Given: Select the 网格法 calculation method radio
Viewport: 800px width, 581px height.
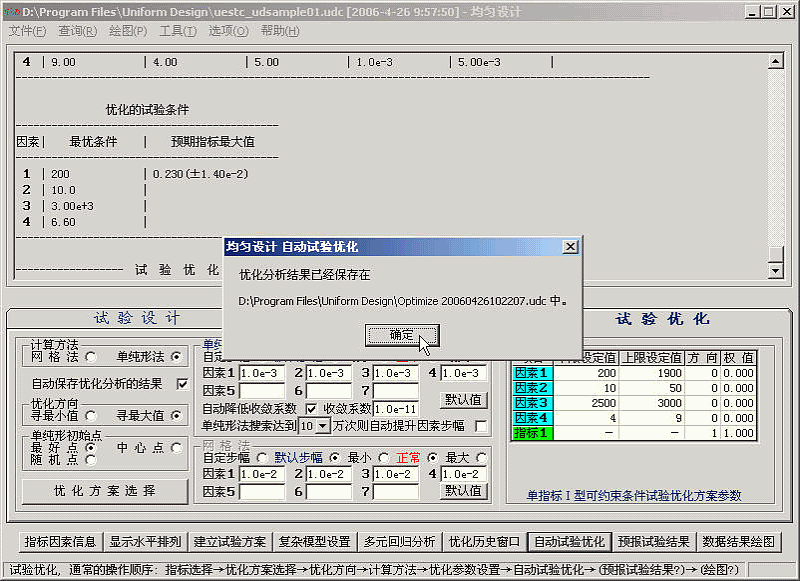Looking at the screenshot, I should tap(90, 356).
